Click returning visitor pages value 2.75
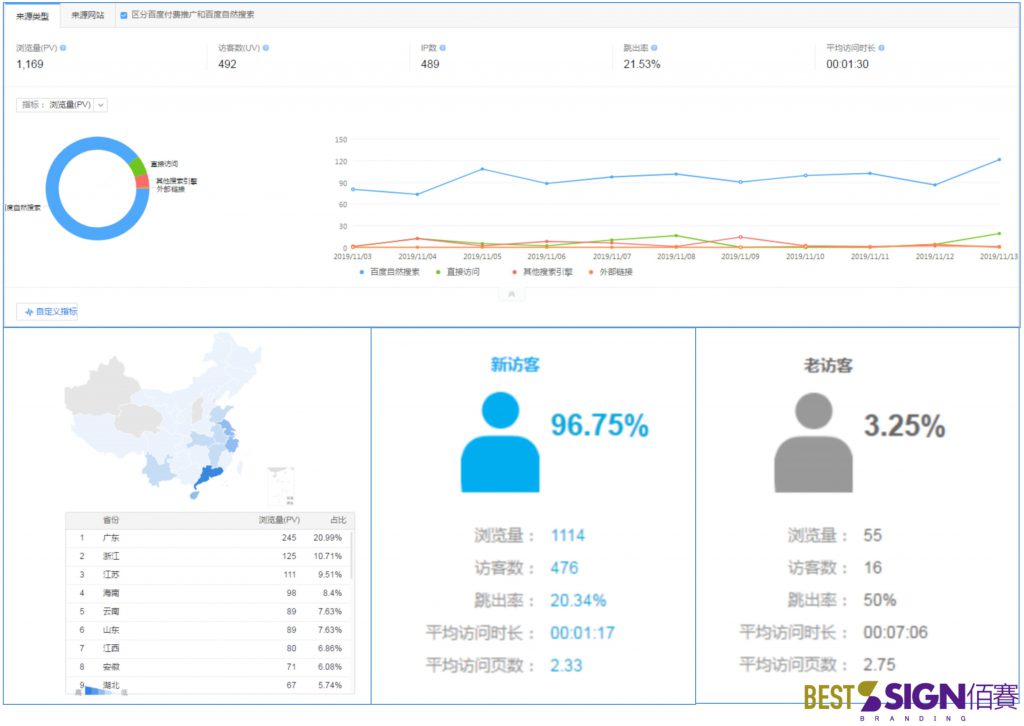This screenshot has width=1024, height=726. pyautogui.click(x=879, y=665)
